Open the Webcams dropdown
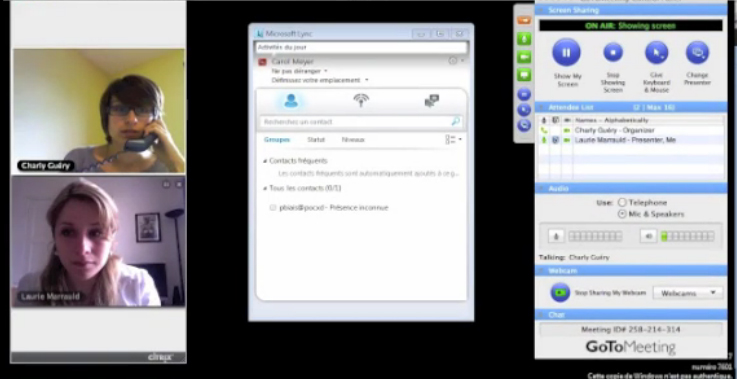The width and height of the screenshot is (737, 379). 688,293
